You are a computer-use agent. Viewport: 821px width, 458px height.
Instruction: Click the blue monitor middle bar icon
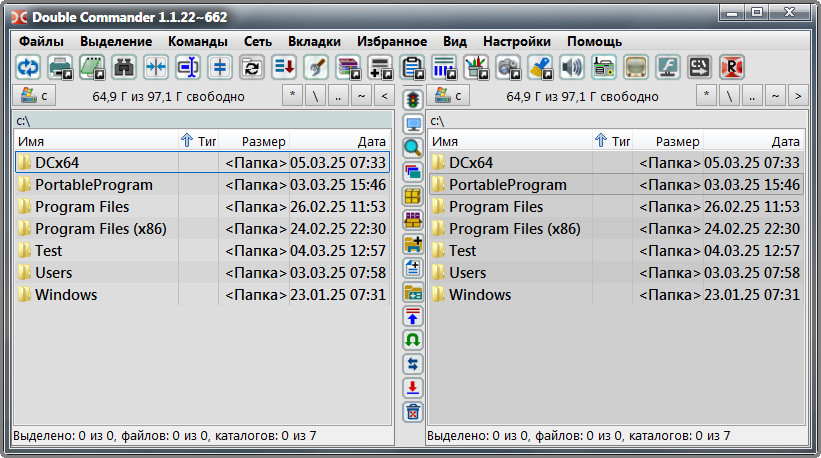tap(413, 124)
